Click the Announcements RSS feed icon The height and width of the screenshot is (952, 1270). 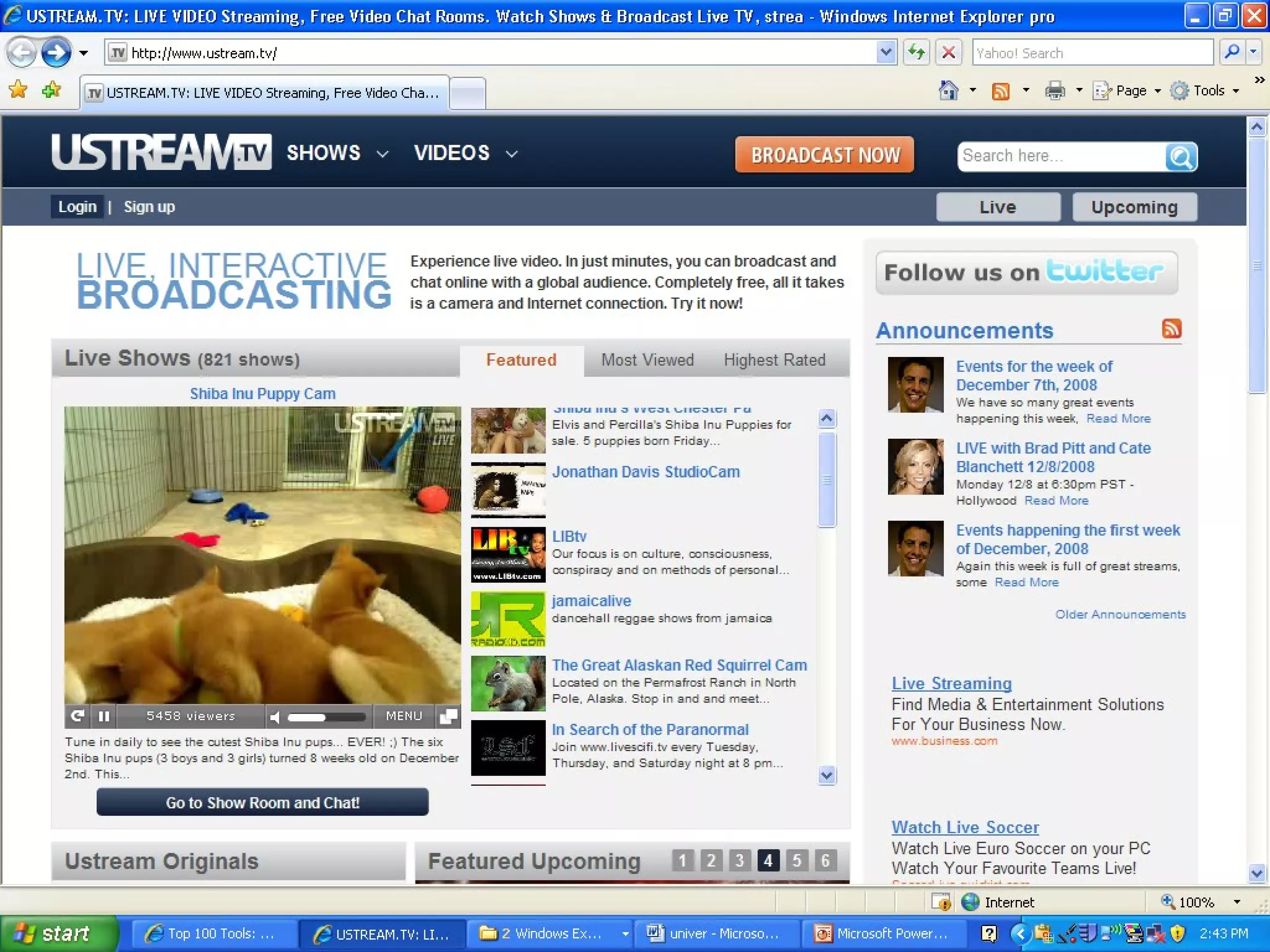point(1171,328)
